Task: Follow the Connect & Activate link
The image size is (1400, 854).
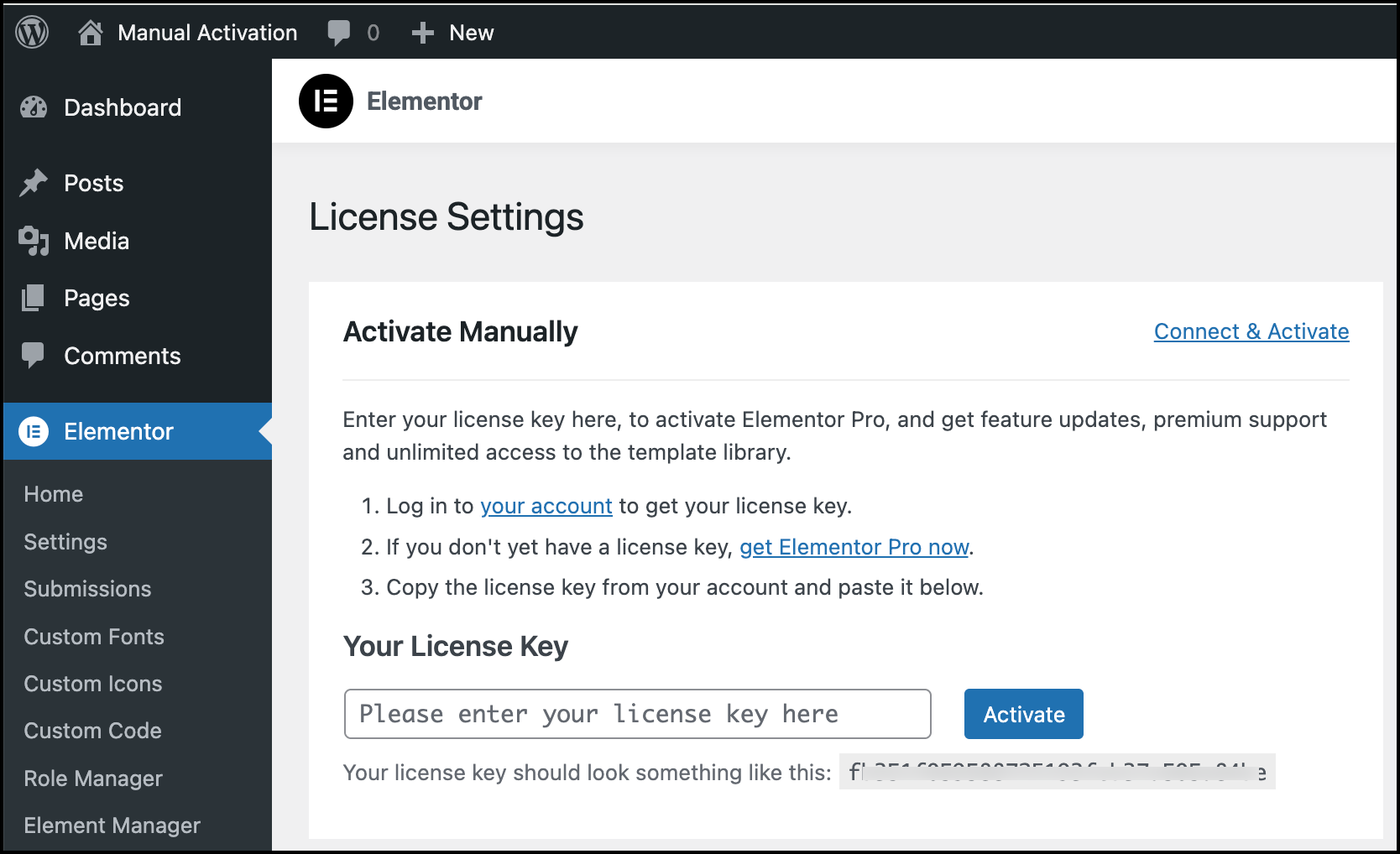Action: point(1251,331)
